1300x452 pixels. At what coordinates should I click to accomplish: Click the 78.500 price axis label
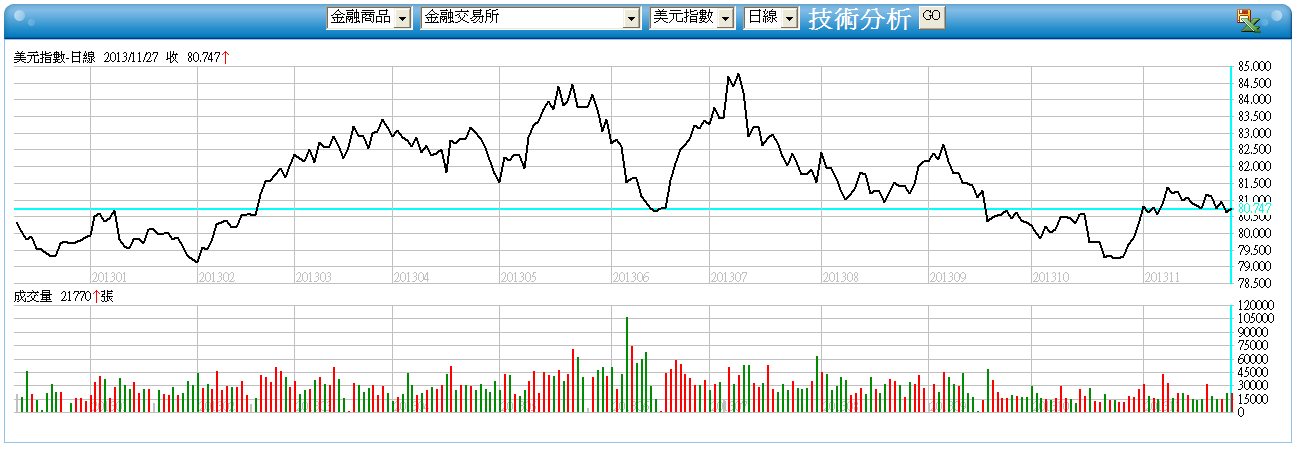pos(1254,284)
